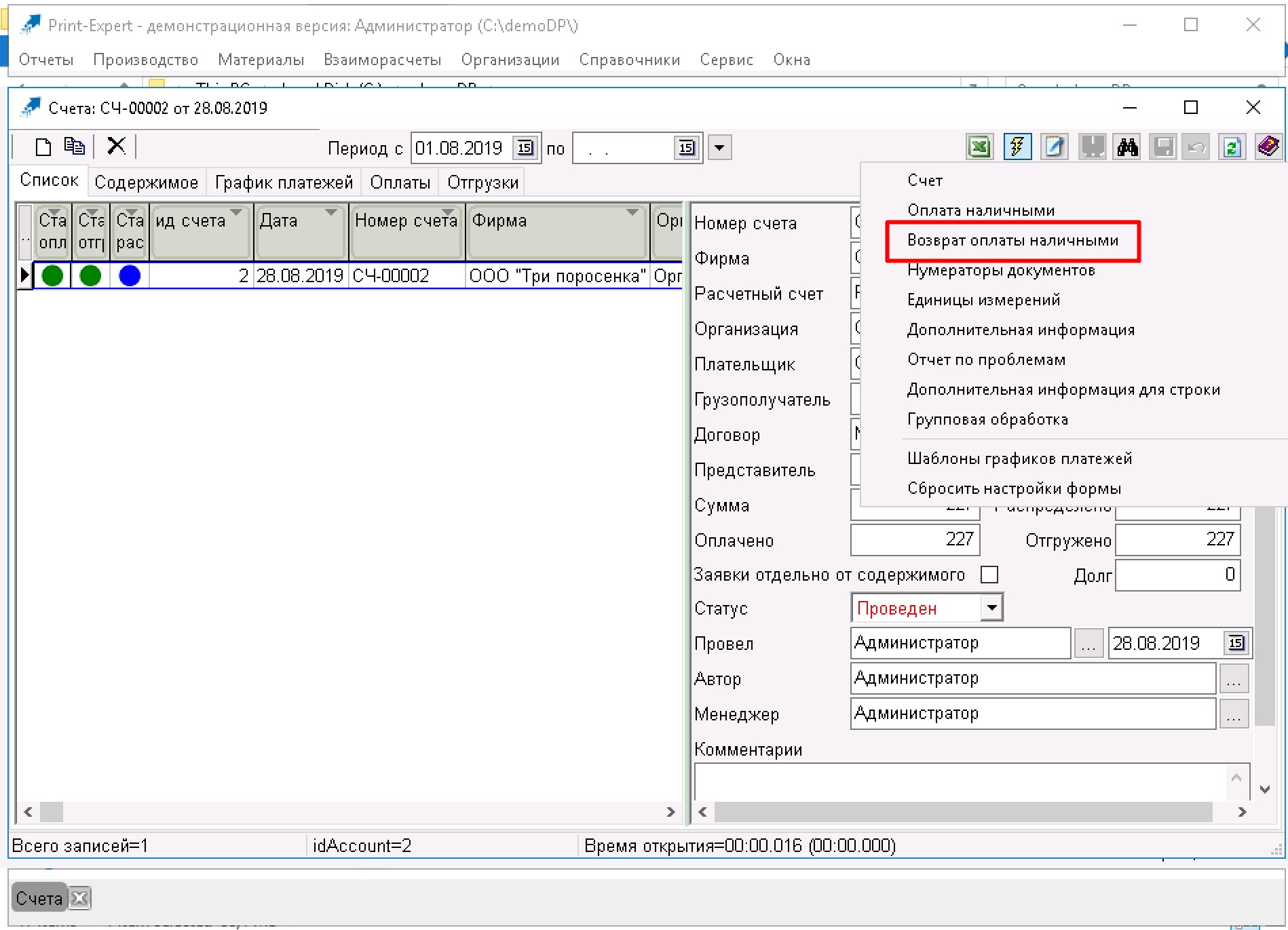Viewport: 1288px width, 930px height.
Task: Refresh the invoices list
Action: (1232, 147)
